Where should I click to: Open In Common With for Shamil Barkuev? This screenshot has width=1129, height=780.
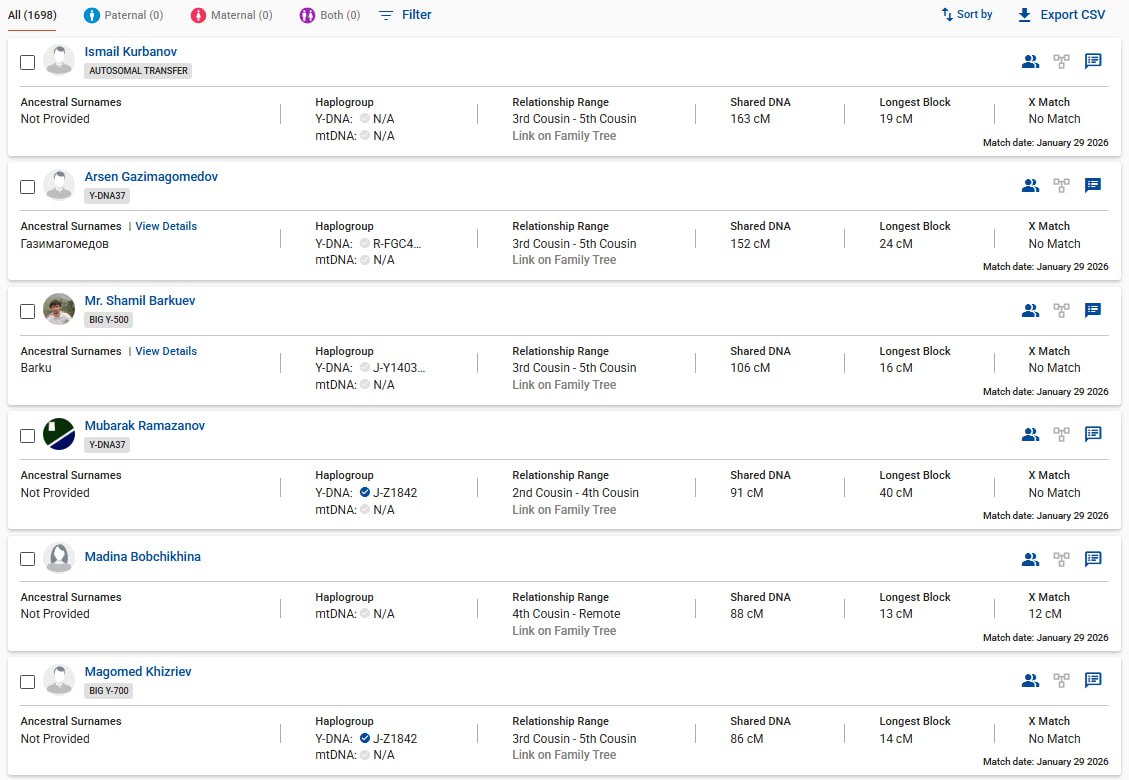pos(1030,310)
